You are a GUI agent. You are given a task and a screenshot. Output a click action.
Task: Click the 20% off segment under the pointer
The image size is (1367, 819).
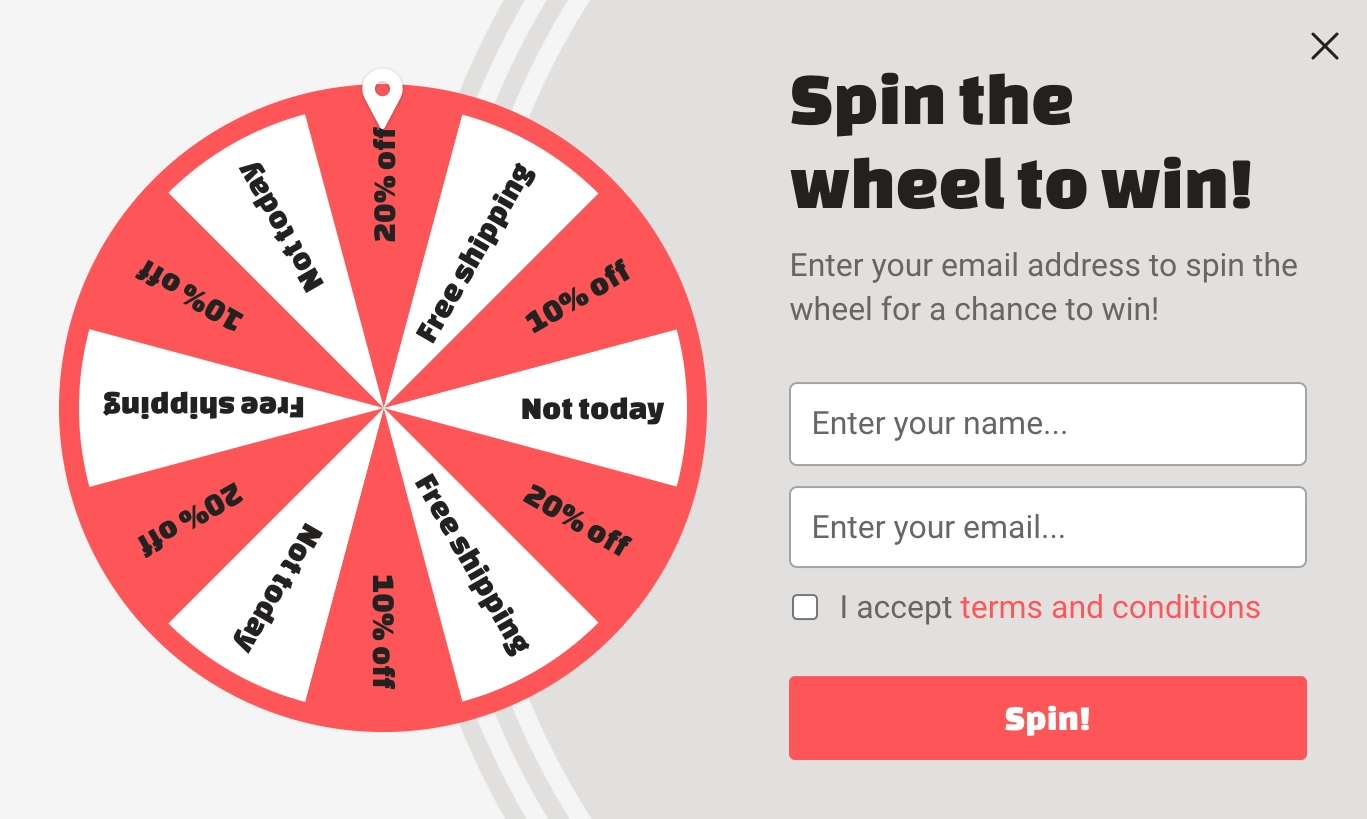coord(384,185)
